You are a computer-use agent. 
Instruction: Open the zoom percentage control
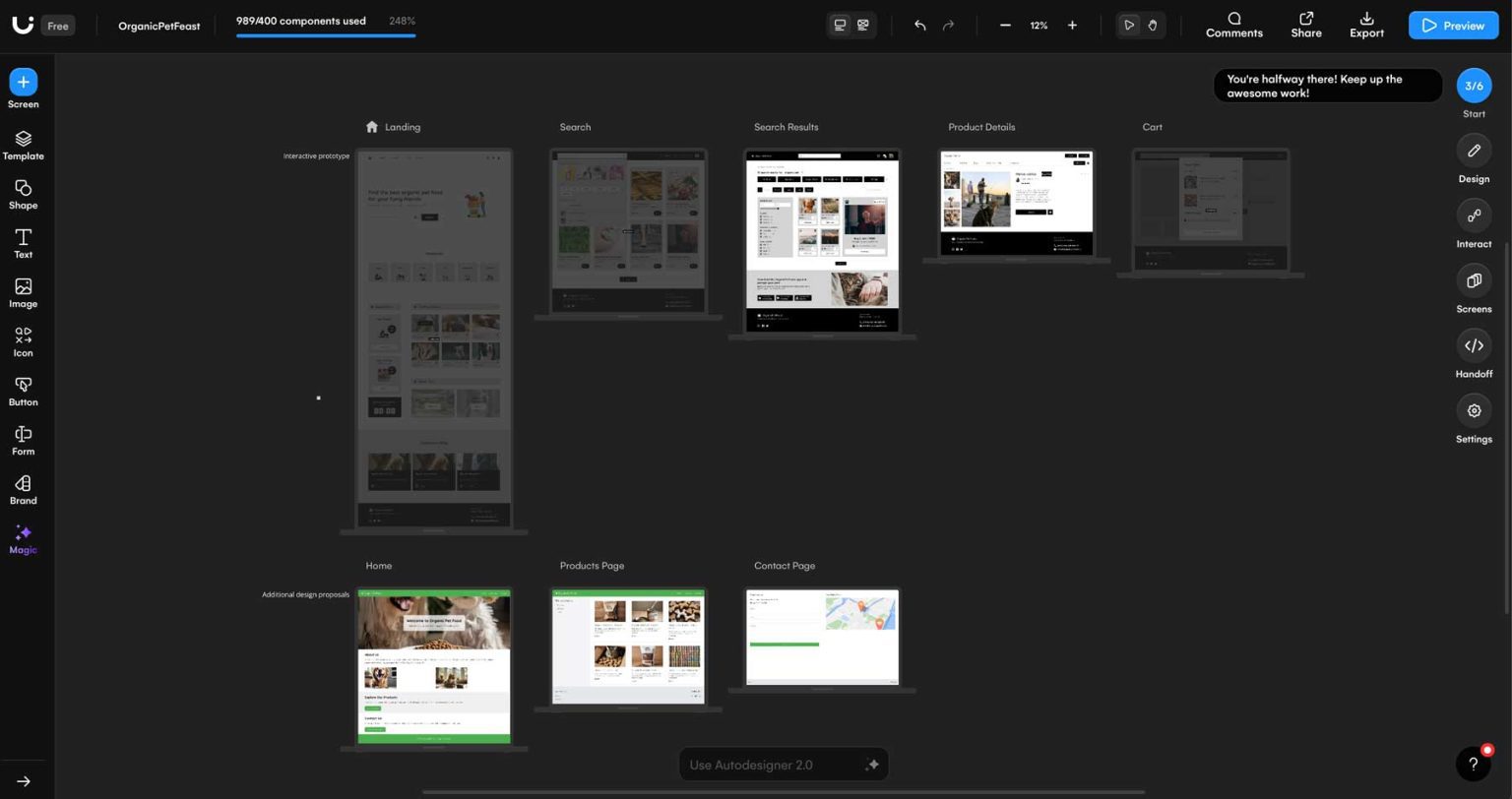click(x=1039, y=26)
